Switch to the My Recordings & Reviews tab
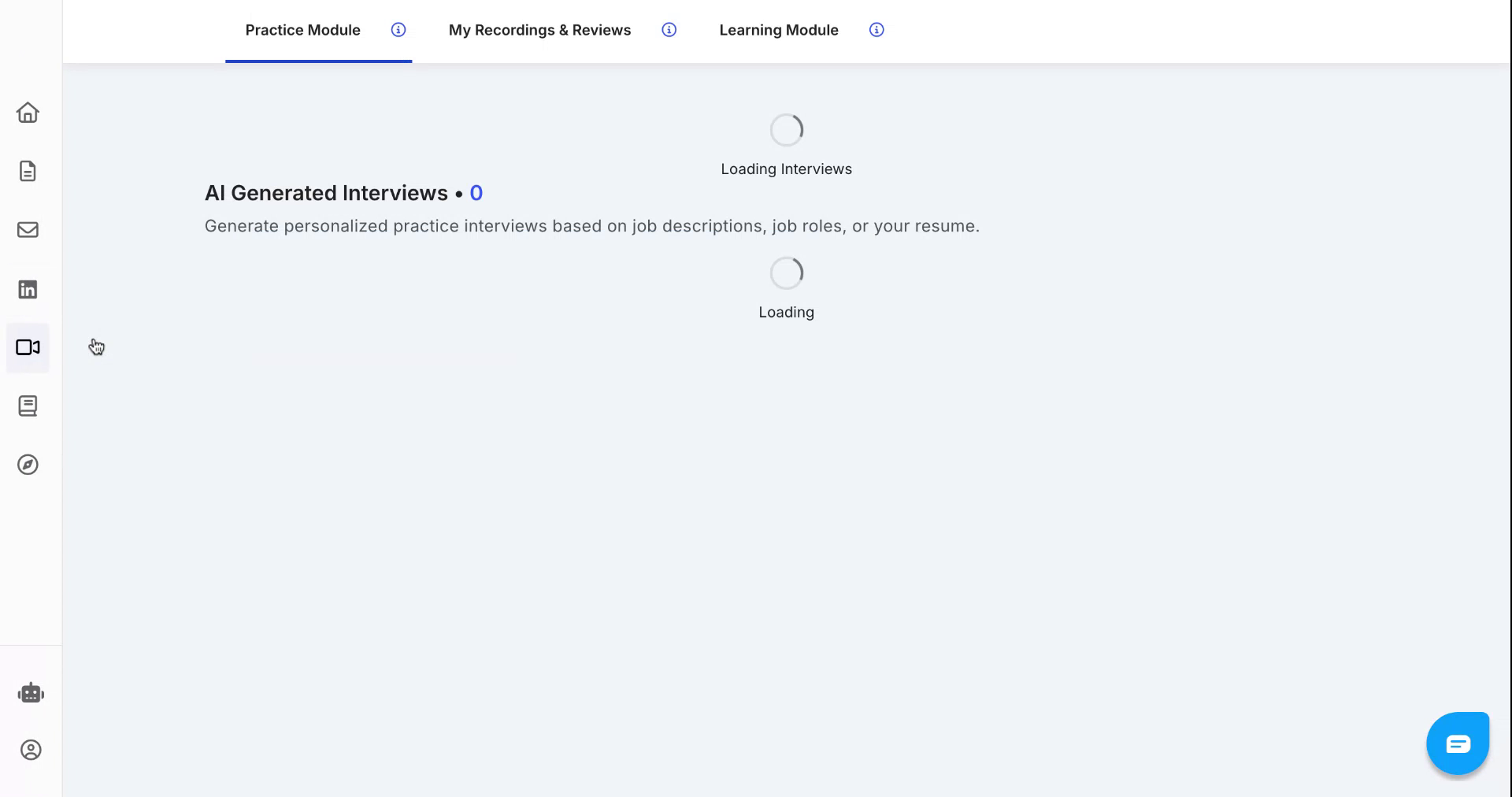 [539, 30]
